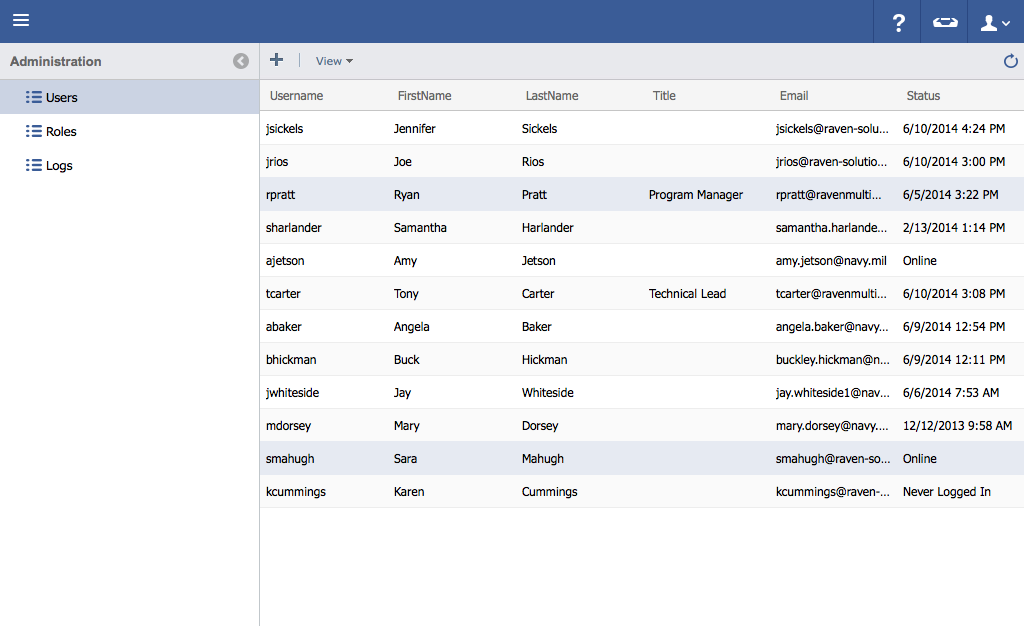This screenshot has height=626, width=1024.
Task: Click the plus icon to add user
Action: (x=277, y=60)
